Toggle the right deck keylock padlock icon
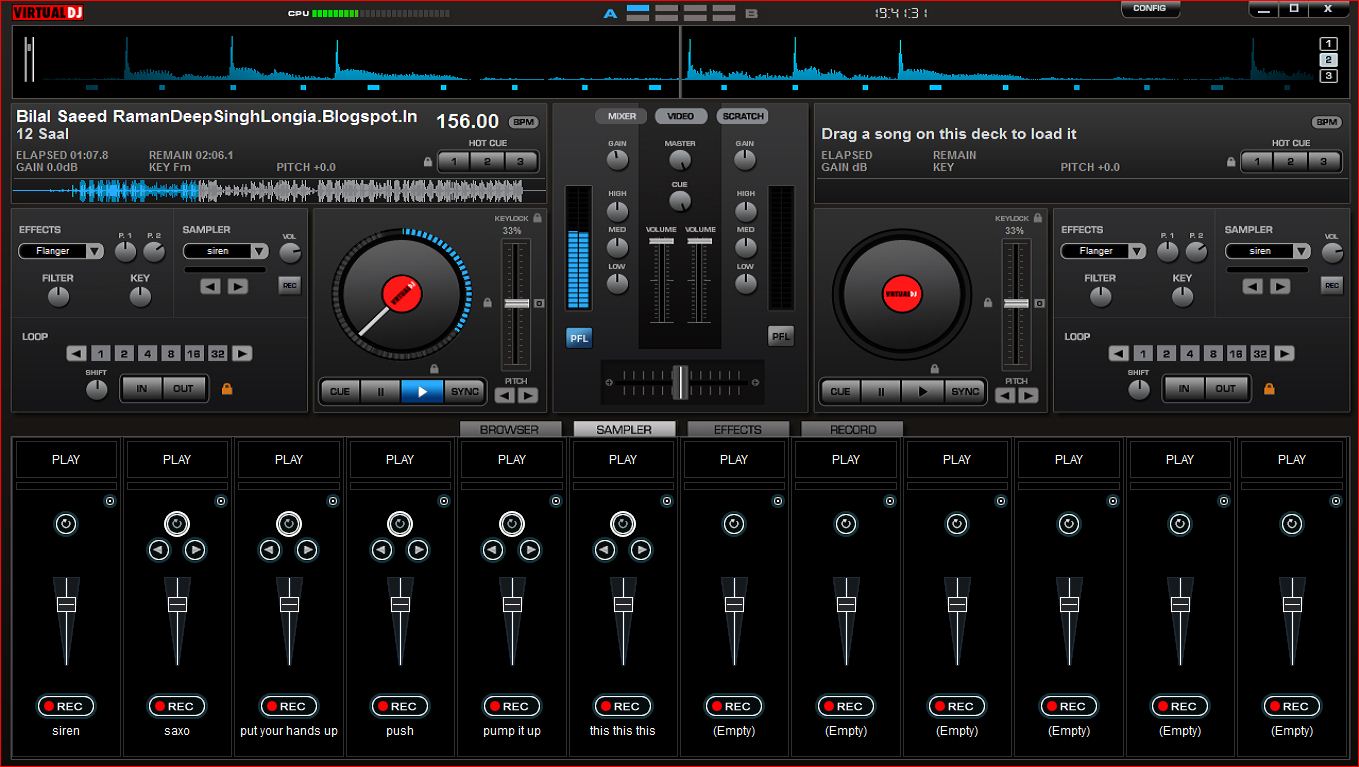1359x767 pixels. tap(1037, 218)
